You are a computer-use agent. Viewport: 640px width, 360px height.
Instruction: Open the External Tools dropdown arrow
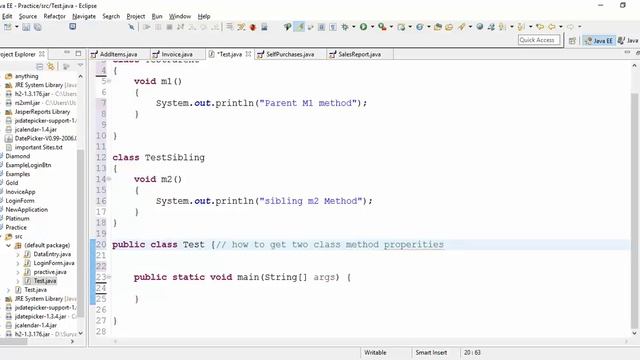tap(391, 27)
